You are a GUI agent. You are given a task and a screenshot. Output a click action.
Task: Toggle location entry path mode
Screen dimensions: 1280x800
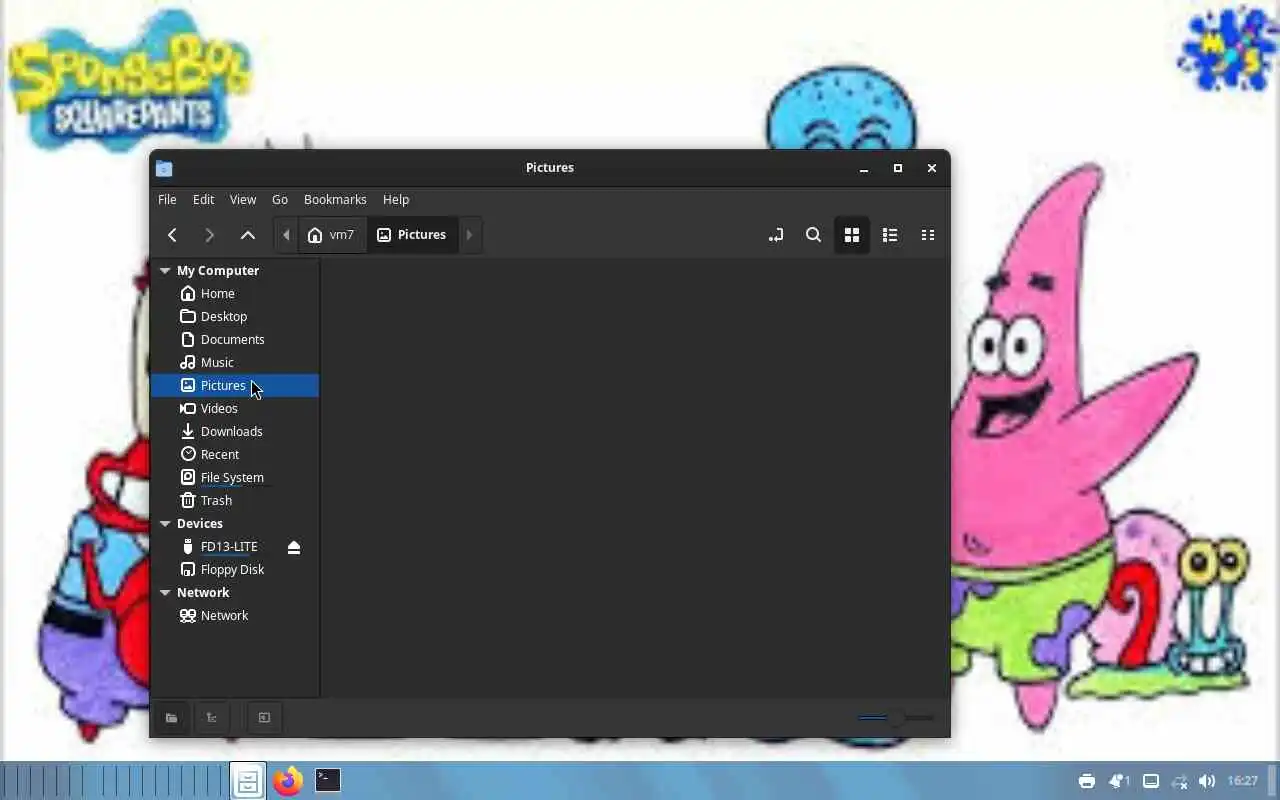click(x=776, y=235)
